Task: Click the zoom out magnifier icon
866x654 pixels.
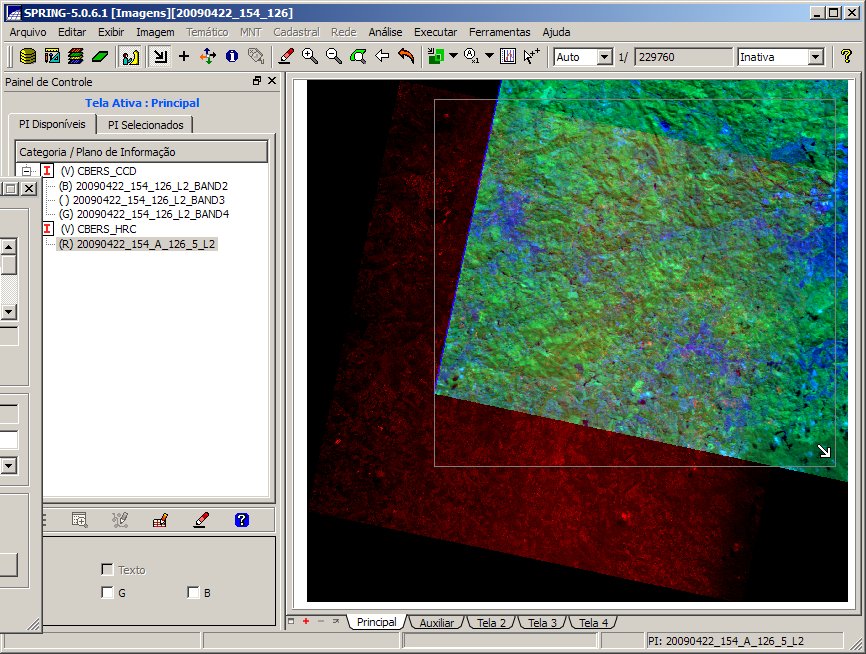Action: click(x=334, y=57)
